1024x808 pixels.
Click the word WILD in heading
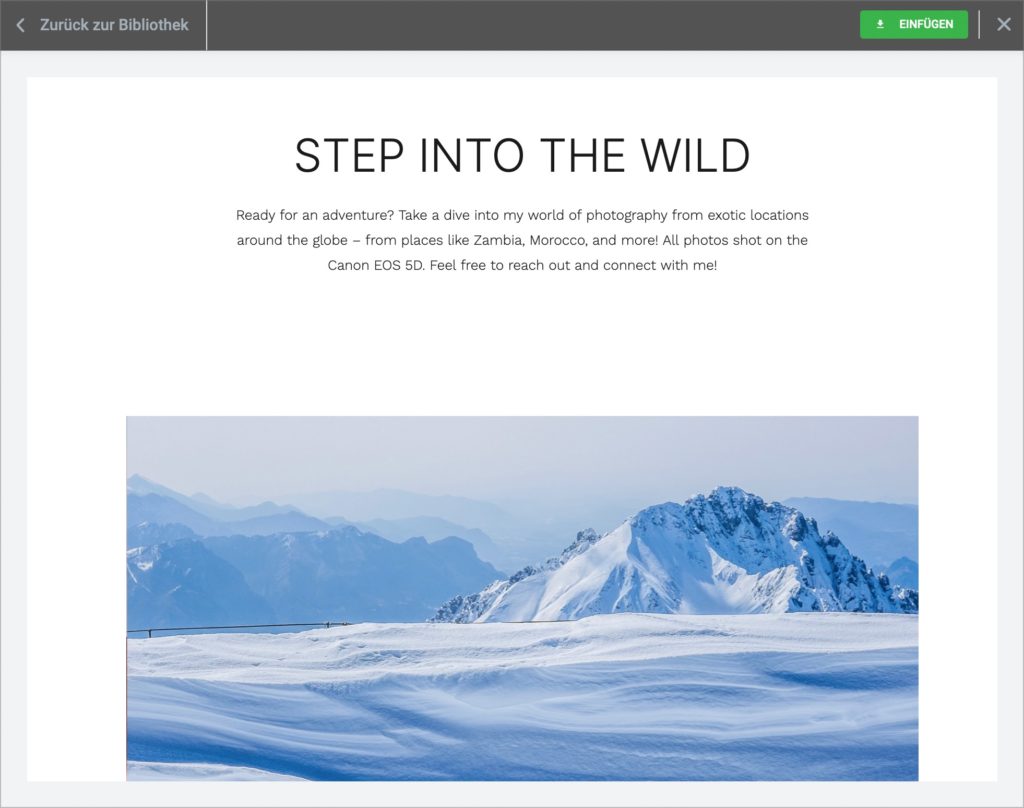pyautogui.click(x=695, y=155)
